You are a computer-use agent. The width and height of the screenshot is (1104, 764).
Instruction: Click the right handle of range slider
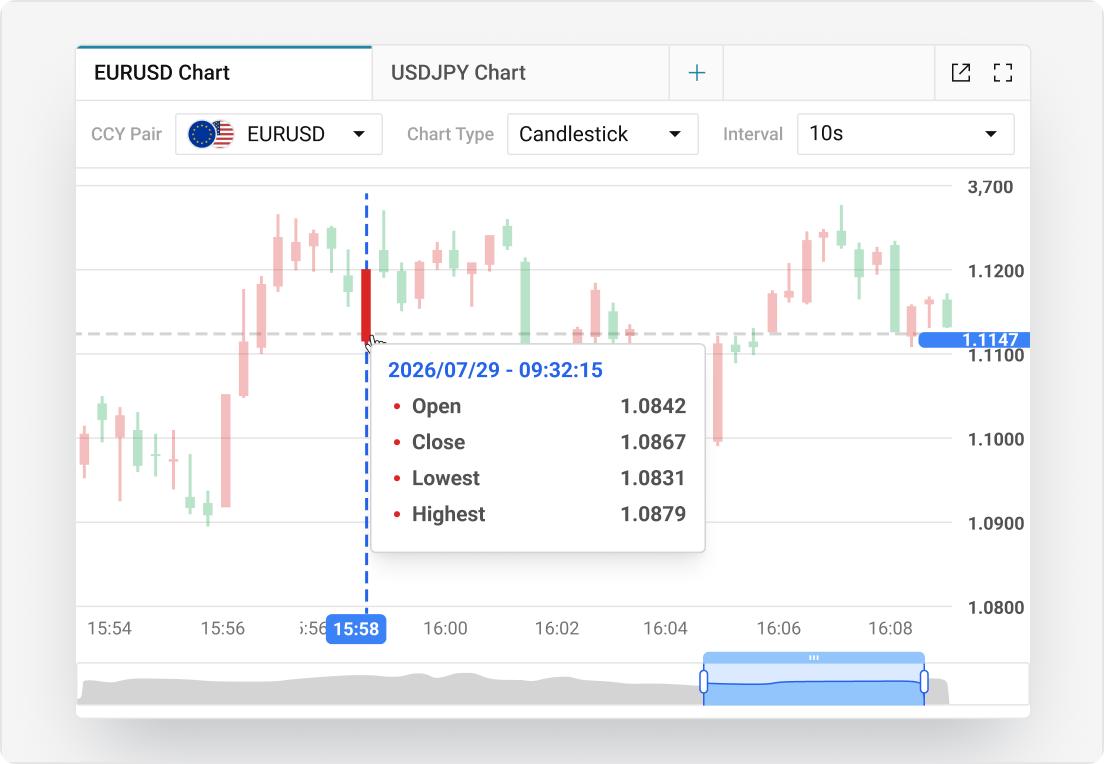(x=924, y=682)
